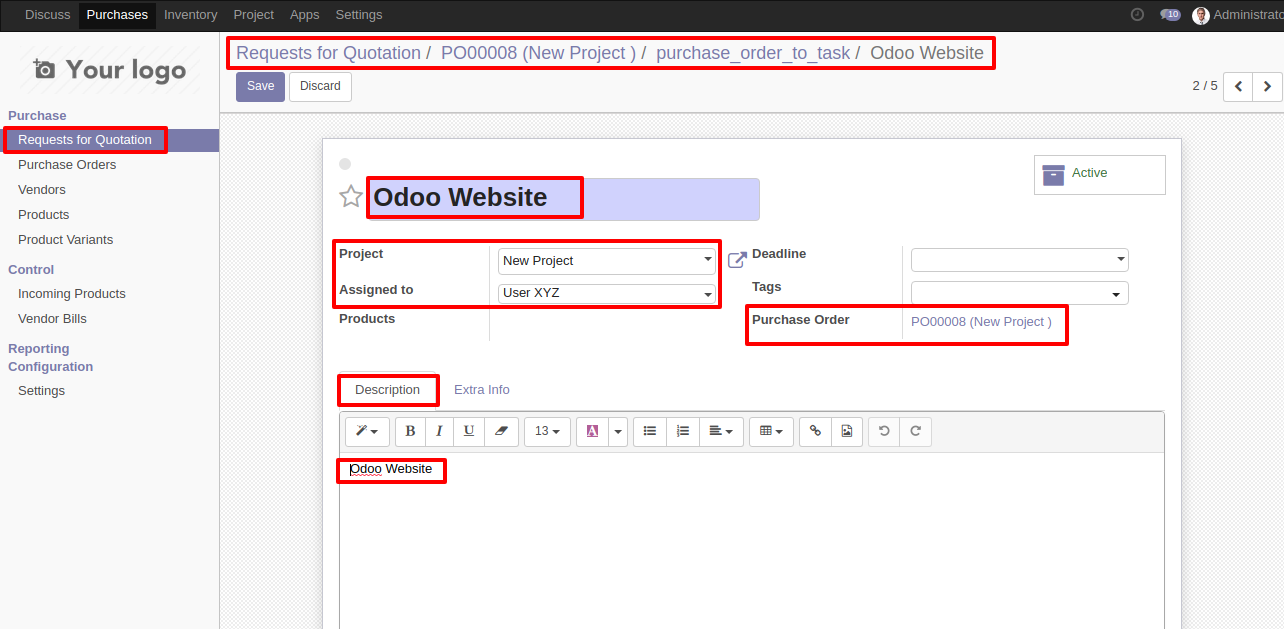The height and width of the screenshot is (629, 1284).
Task: Open Product Variants in sidebar
Action: tap(66, 240)
